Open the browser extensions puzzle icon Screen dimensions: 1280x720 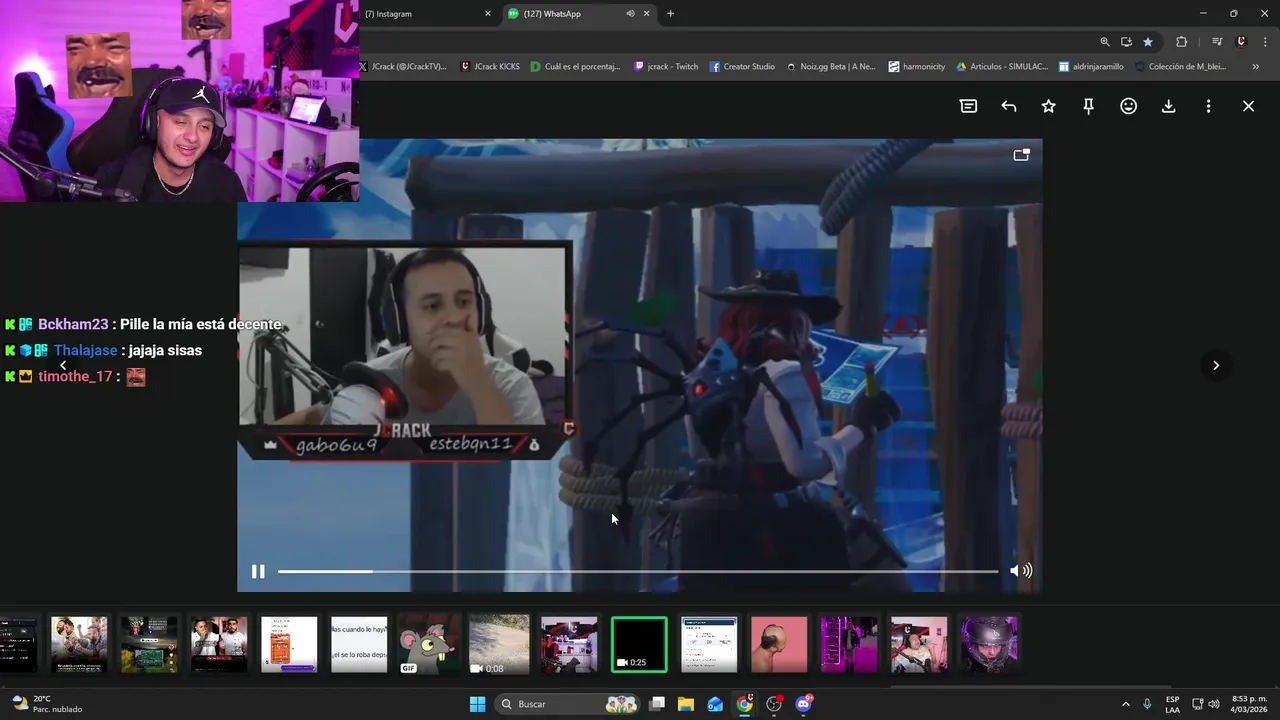pos(1181,42)
